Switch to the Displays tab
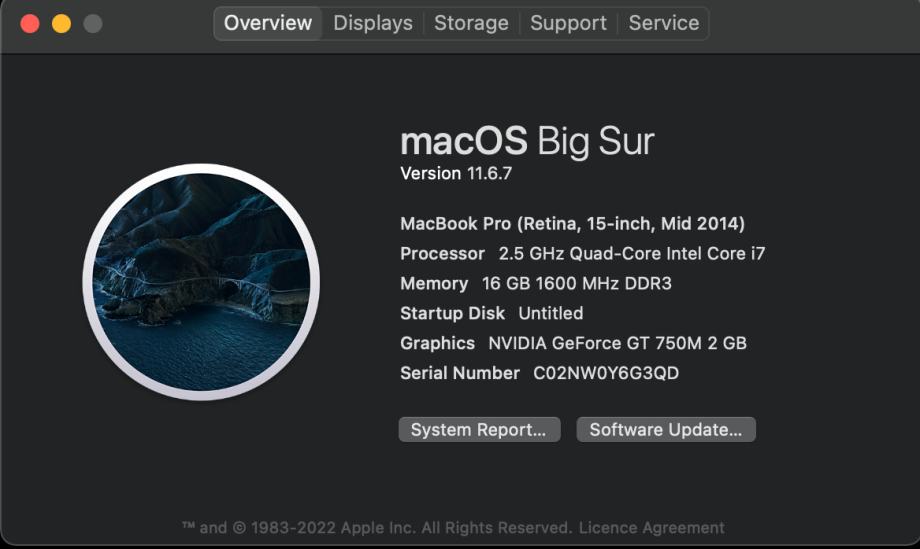 (372, 23)
